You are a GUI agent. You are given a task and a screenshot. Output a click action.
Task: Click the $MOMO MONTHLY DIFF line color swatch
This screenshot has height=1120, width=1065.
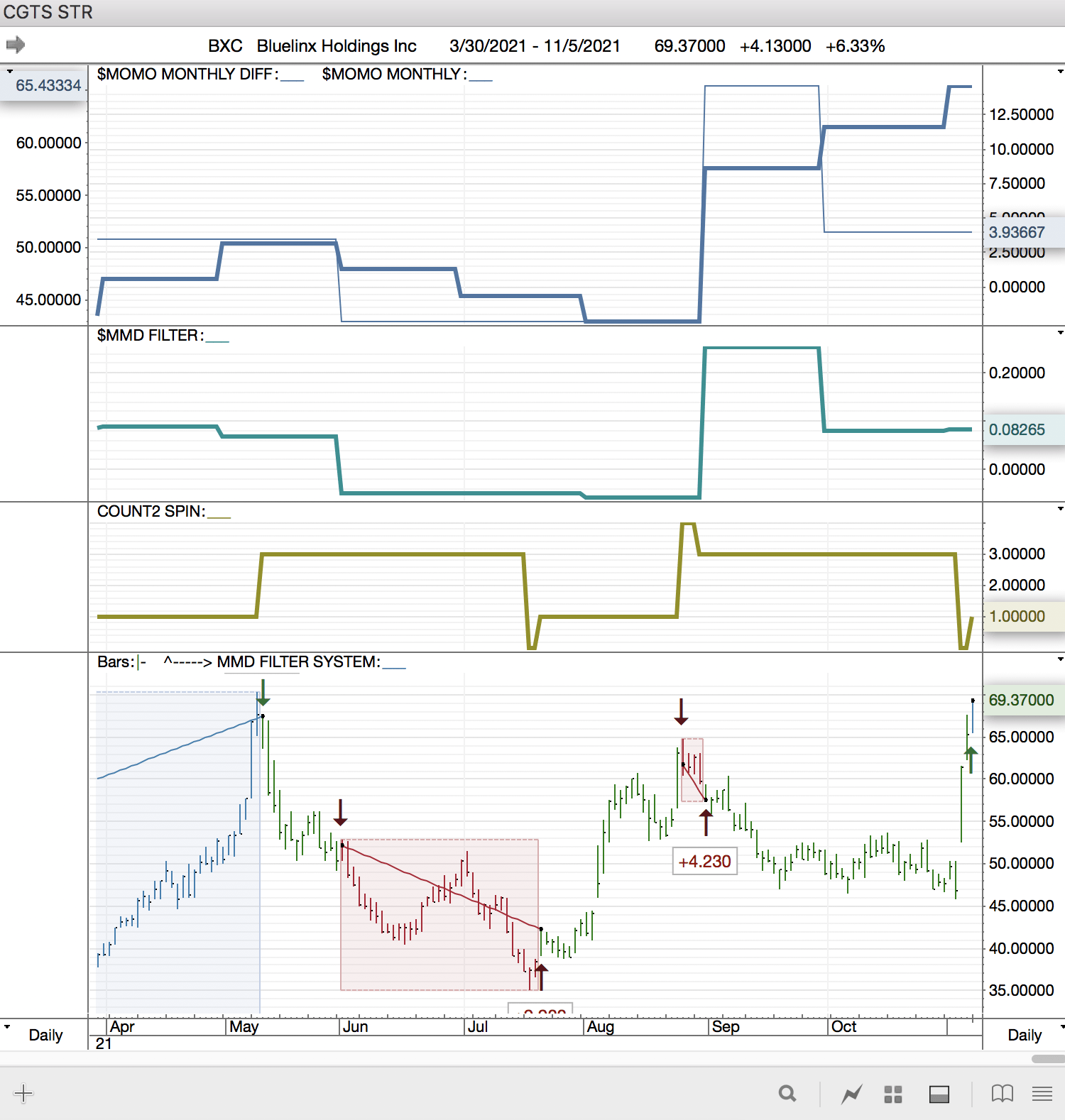292,79
